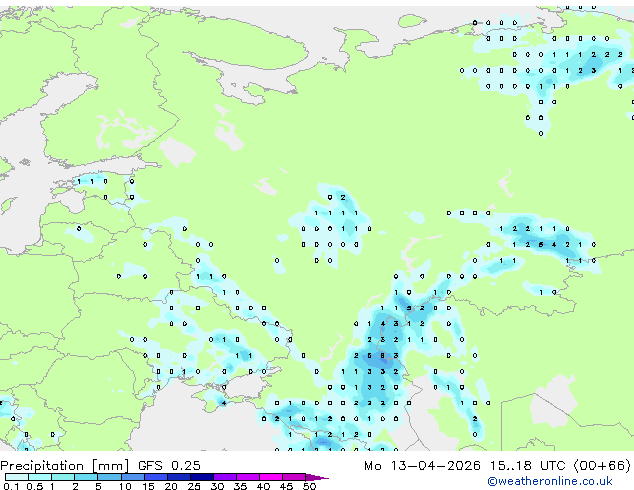Click the '(00+66)' forecast offset text
Image resolution: width=634 pixels, height=490 pixels.
[x=602, y=466]
